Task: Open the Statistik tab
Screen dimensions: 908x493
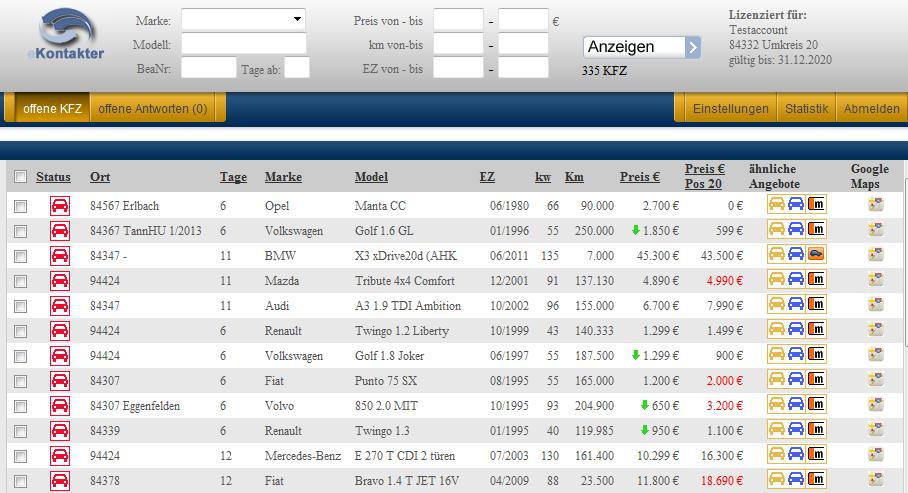Action: [806, 108]
